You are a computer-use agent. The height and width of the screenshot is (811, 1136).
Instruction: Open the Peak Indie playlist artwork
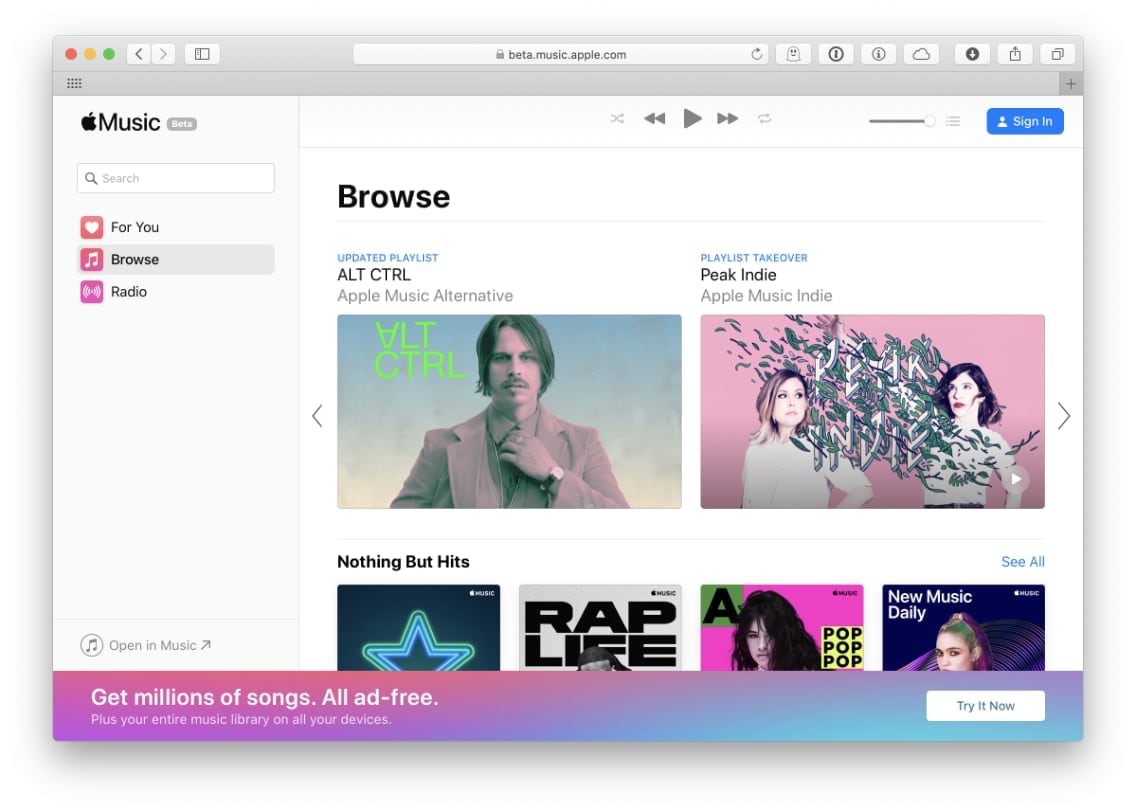872,412
